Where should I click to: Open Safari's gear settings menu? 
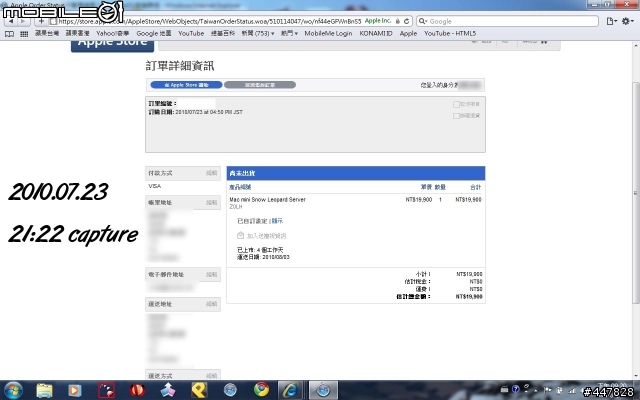[627, 21]
